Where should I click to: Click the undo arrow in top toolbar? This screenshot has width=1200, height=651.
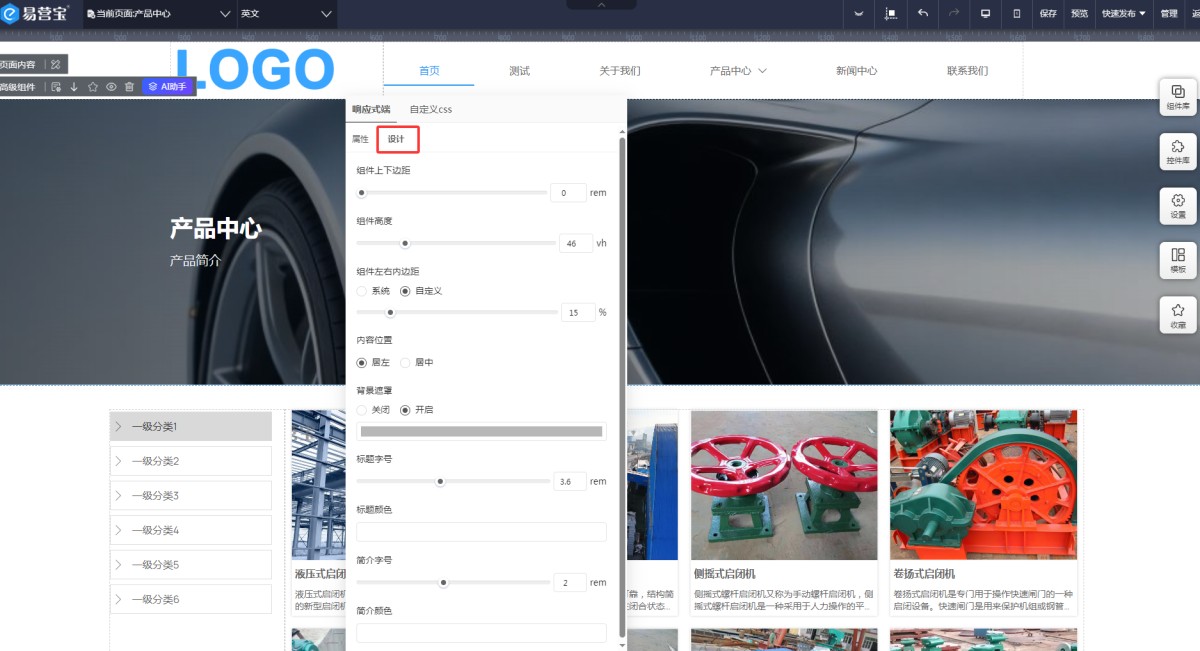[x=922, y=14]
